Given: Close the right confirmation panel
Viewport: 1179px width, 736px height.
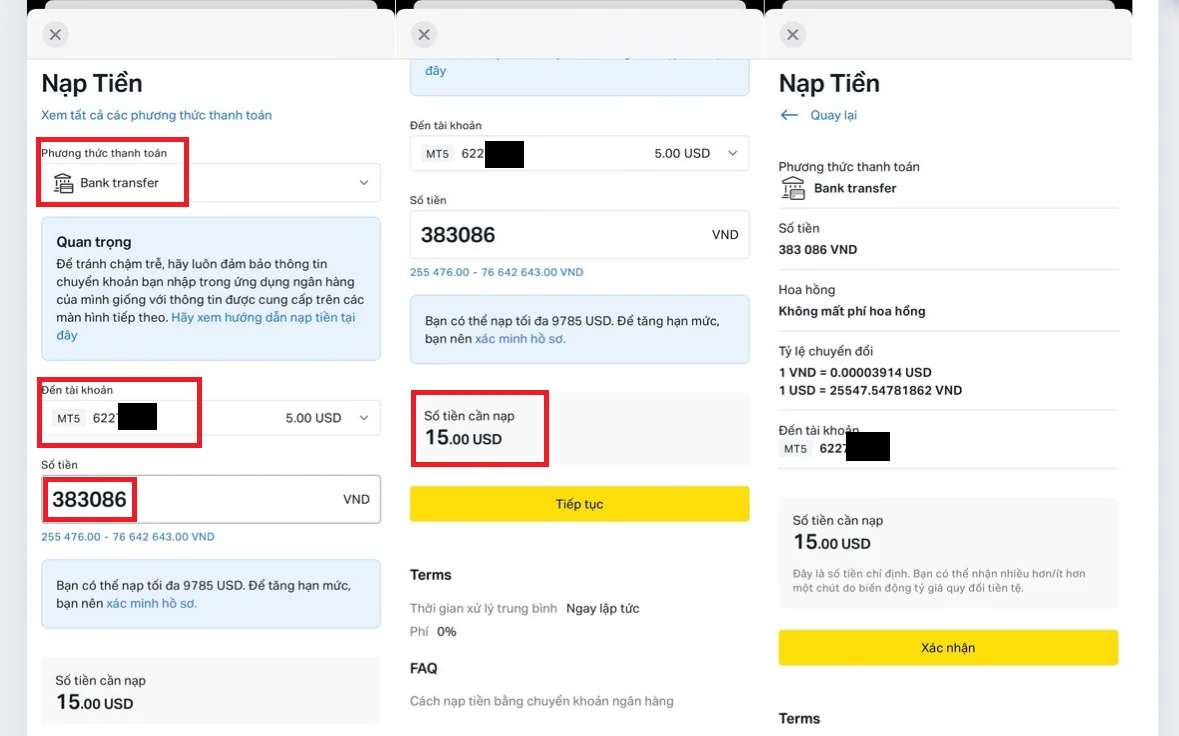Looking at the screenshot, I should coord(793,35).
